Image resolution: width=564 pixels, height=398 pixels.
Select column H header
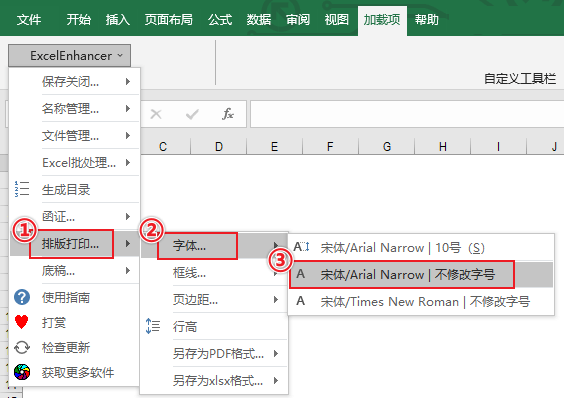coord(442,146)
